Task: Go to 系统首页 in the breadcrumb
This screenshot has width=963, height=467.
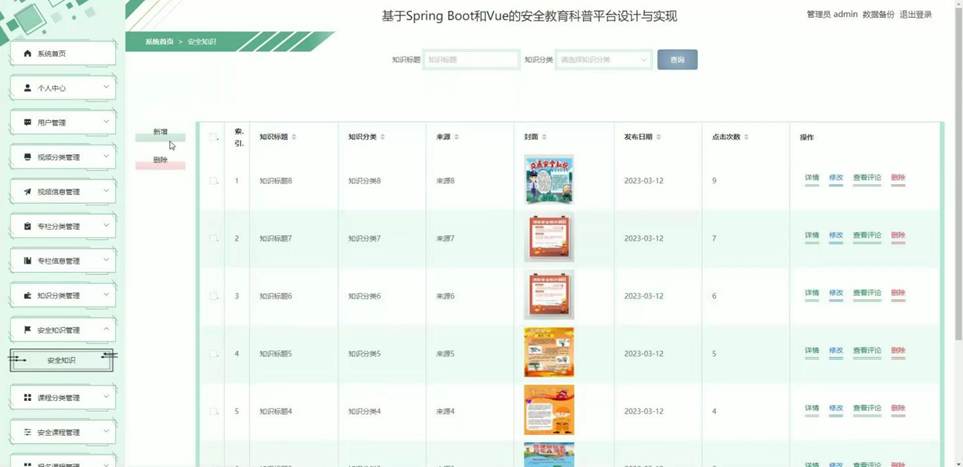Action: [159, 42]
